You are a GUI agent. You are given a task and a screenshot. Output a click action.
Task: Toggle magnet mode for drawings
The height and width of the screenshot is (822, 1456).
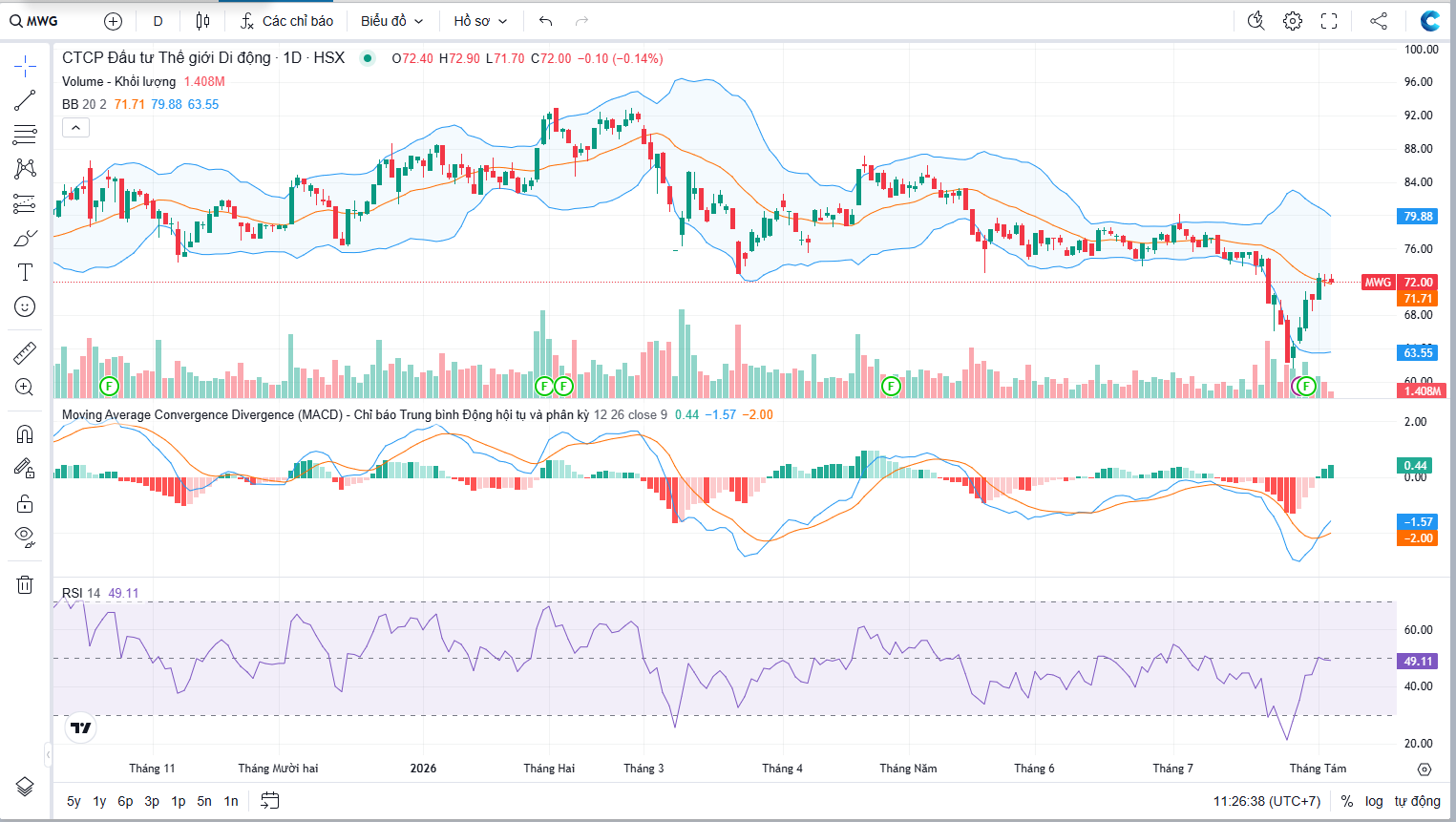pos(25,434)
